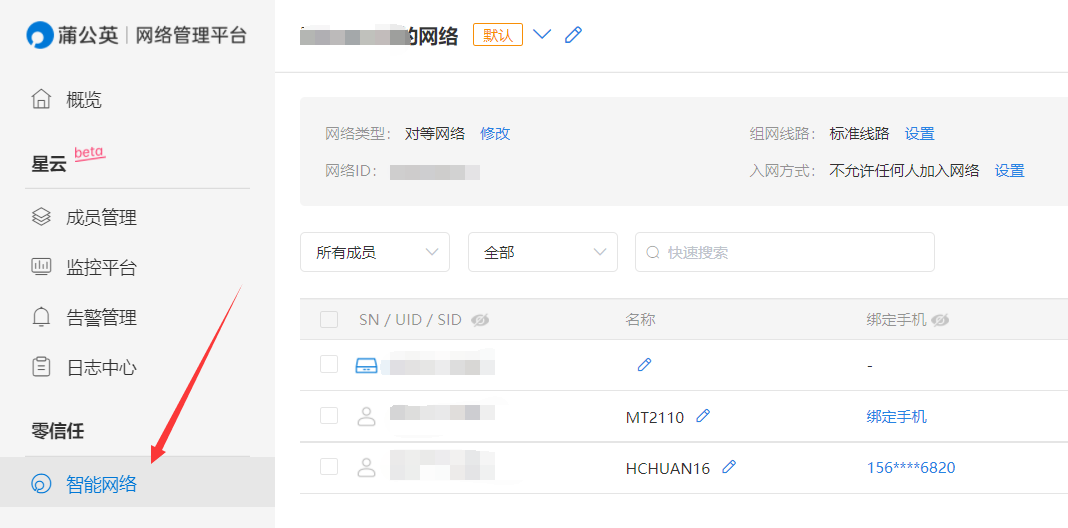
Task: Click the MT2110 name text
Action: pos(655,417)
